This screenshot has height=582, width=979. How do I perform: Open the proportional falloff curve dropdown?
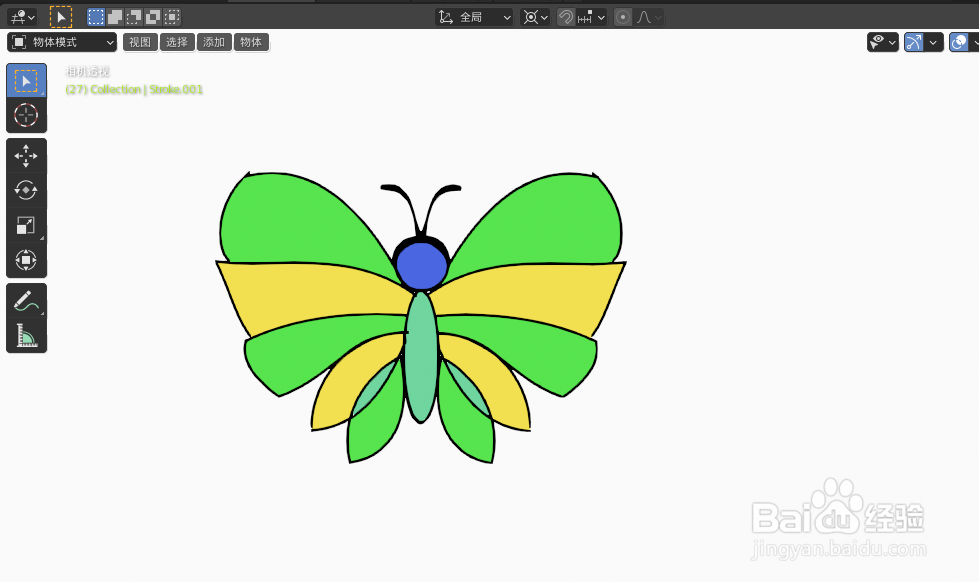point(649,17)
